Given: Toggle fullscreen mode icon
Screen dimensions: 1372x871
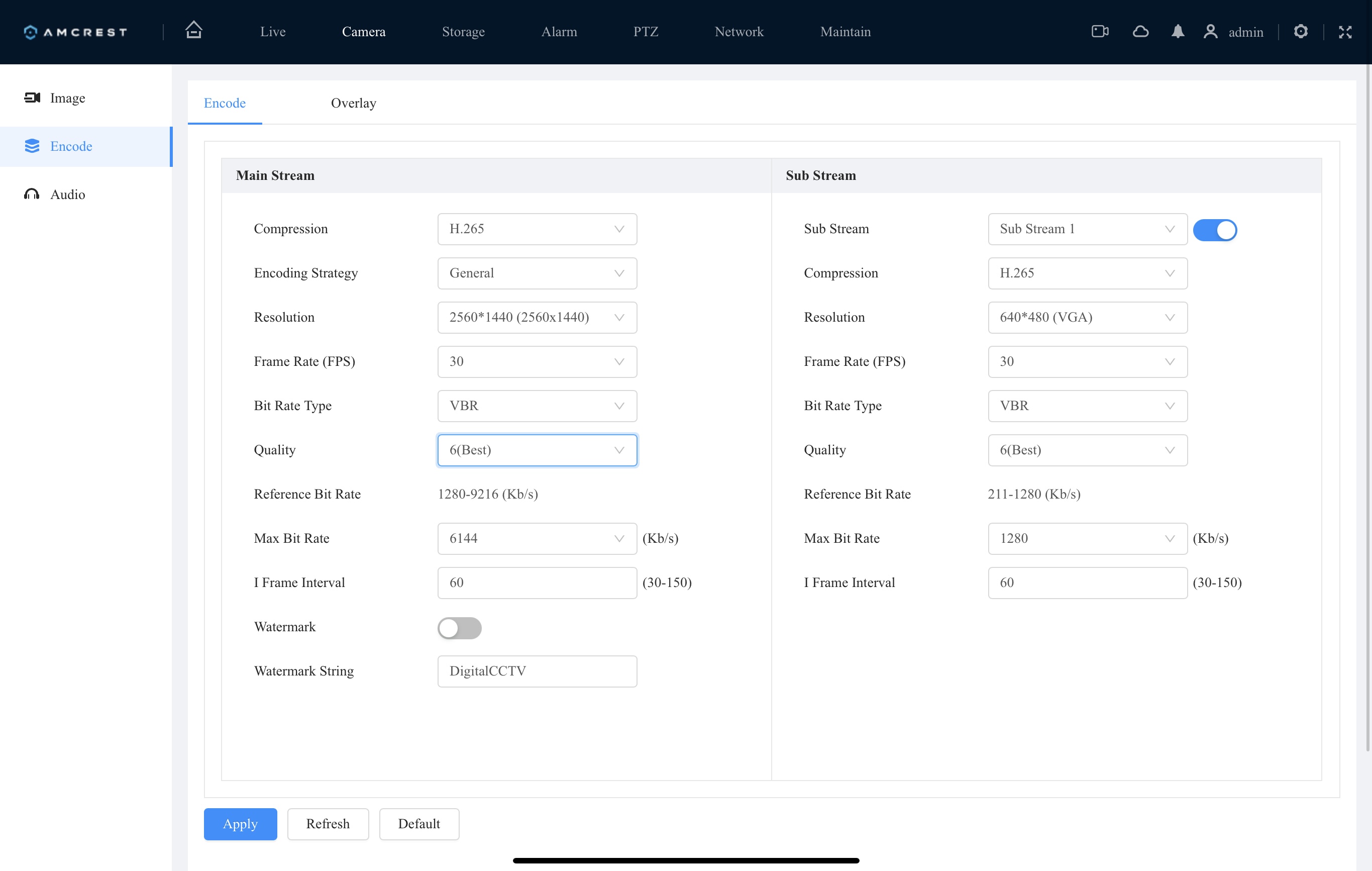Looking at the screenshot, I should (1345, 32).
